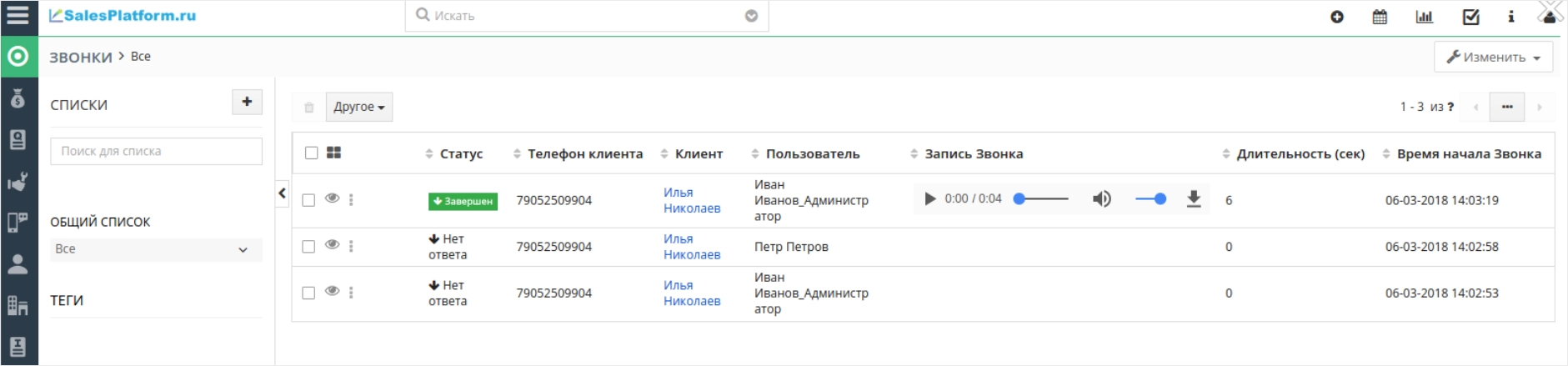The image size is (1568, 366).
Task: Open the calendar icon in top bar
Action: coord(1380,17)
